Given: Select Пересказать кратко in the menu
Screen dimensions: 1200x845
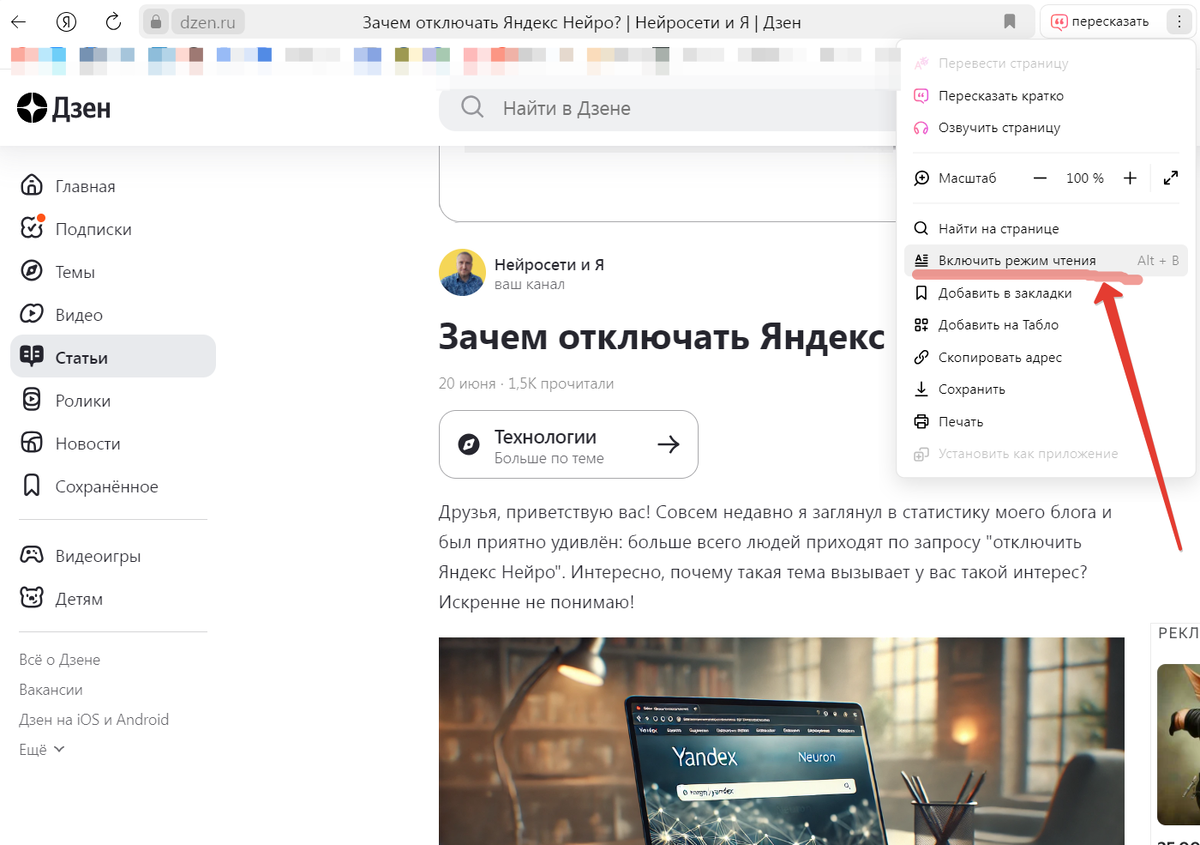Looking at the screenshot, I should [x=1045, y=96].
